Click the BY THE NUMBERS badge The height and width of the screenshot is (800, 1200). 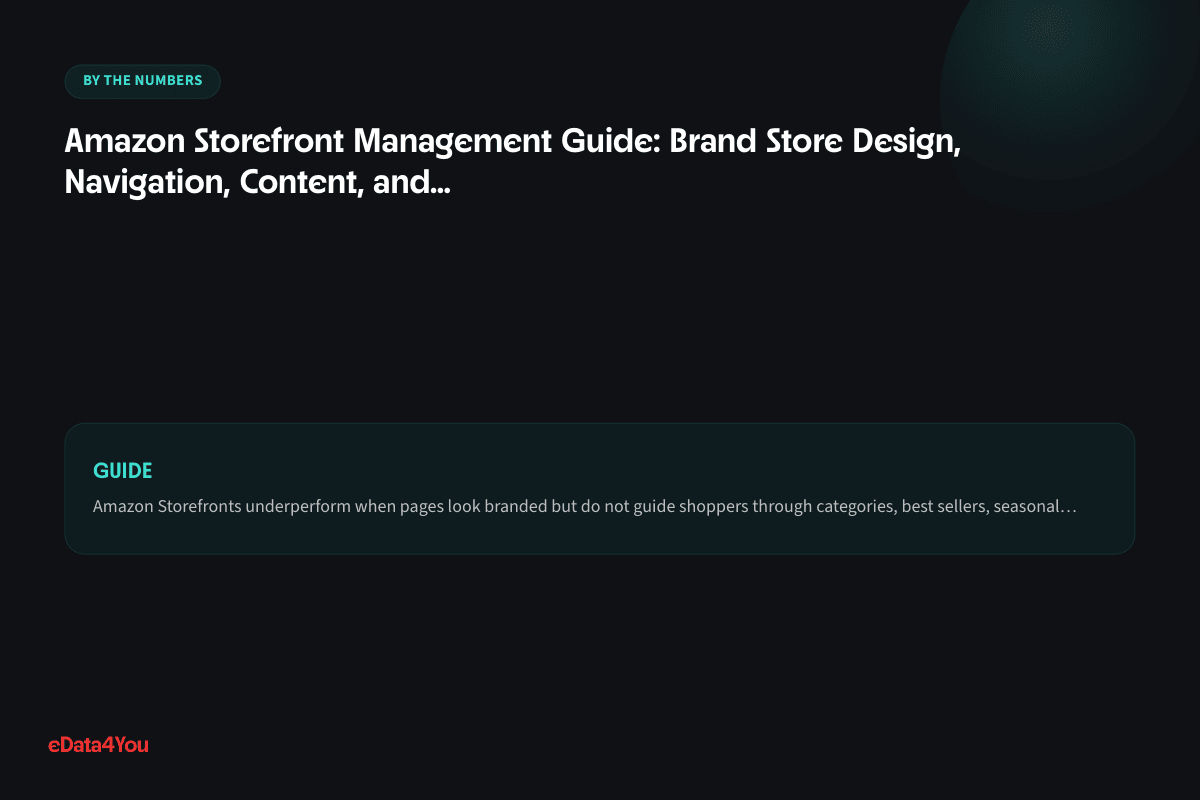(142, 81)
